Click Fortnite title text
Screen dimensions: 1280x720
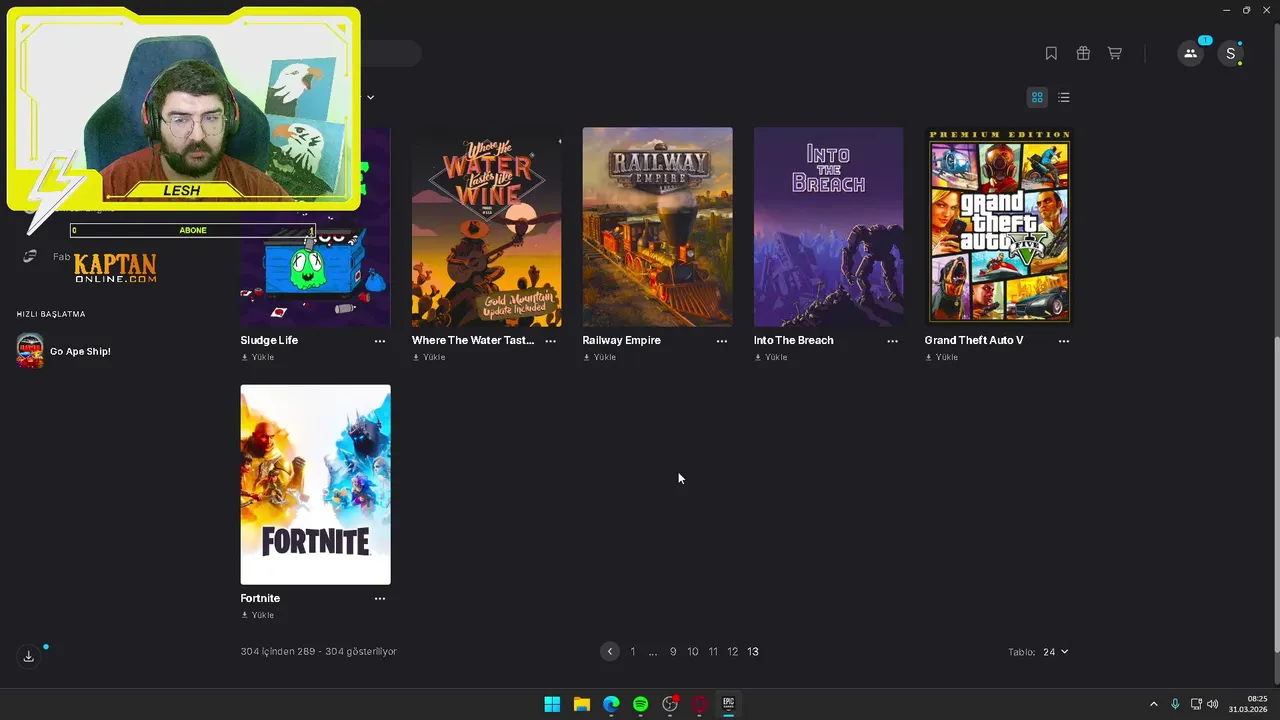pos(260,598)
